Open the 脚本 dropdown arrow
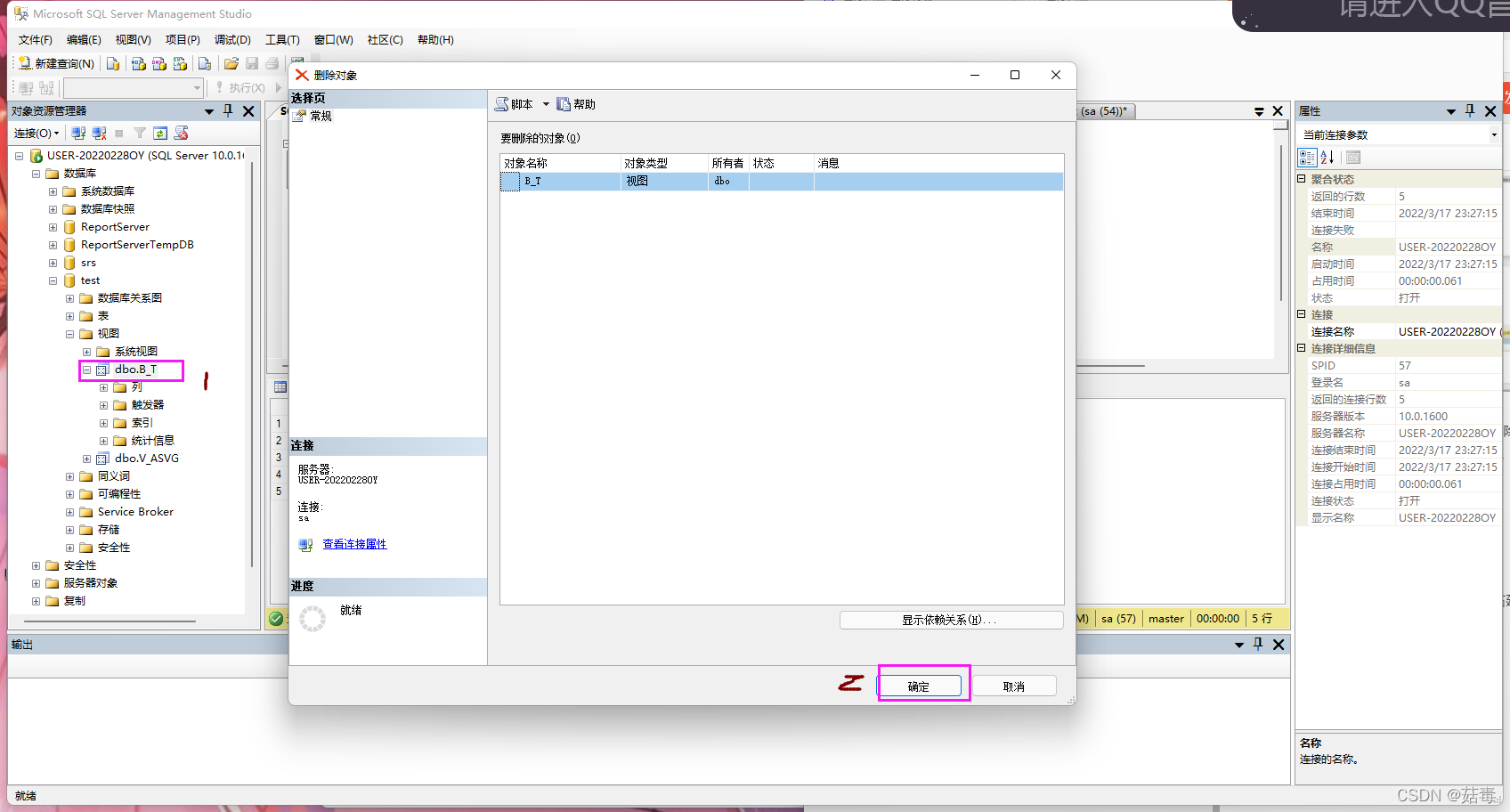Image resolution: width=1510 pixels, height=812 pixels. tap(547, 103)
